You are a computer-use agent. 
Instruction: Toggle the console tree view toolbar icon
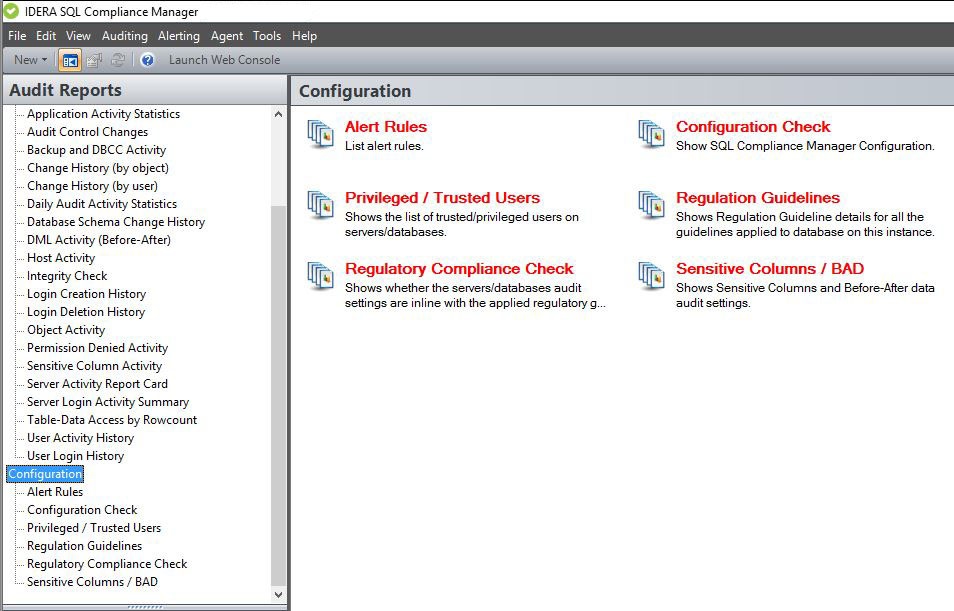pyautogui.click(x=71, y=60)
